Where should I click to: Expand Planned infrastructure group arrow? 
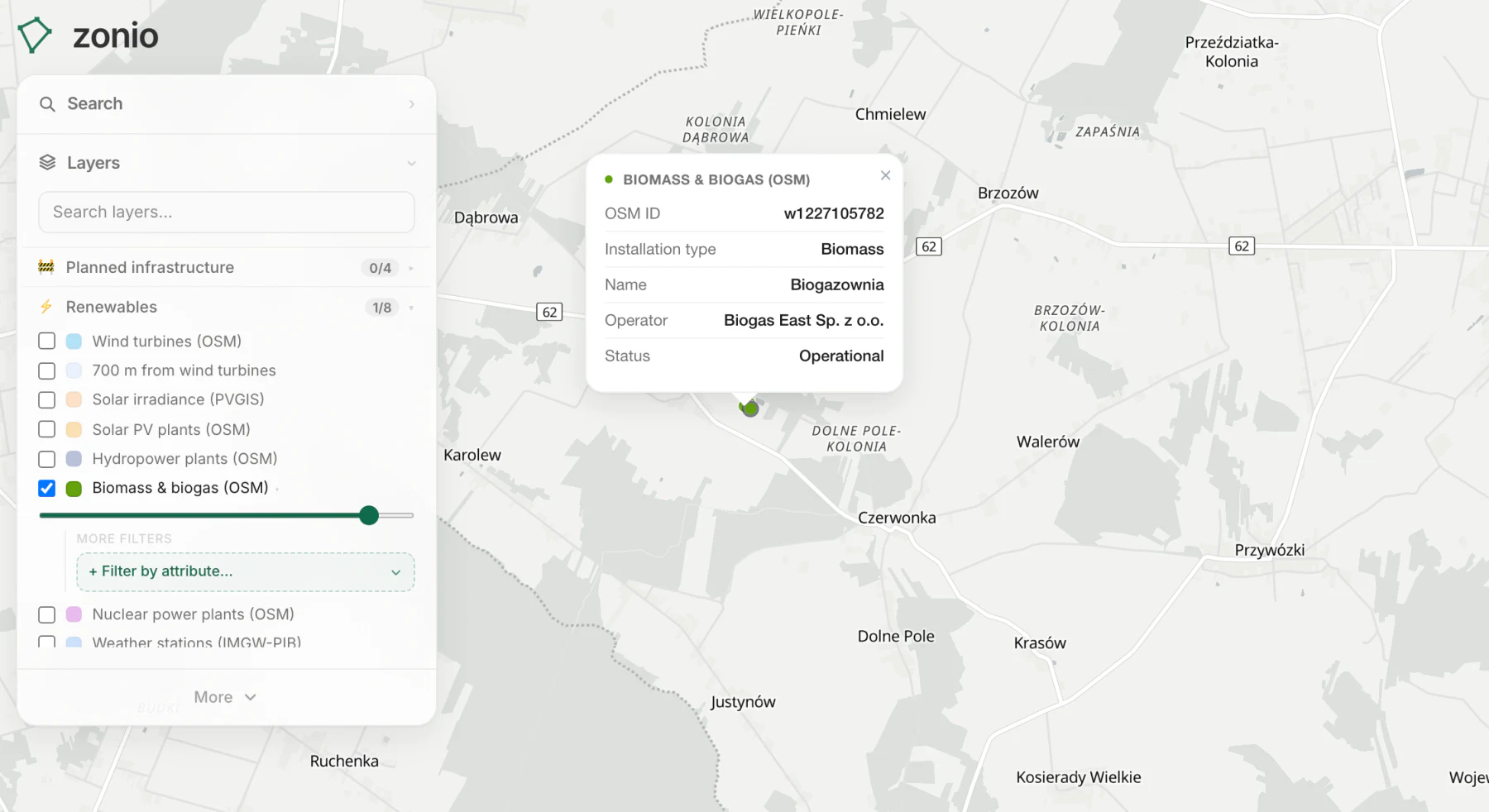coord(411,268)
